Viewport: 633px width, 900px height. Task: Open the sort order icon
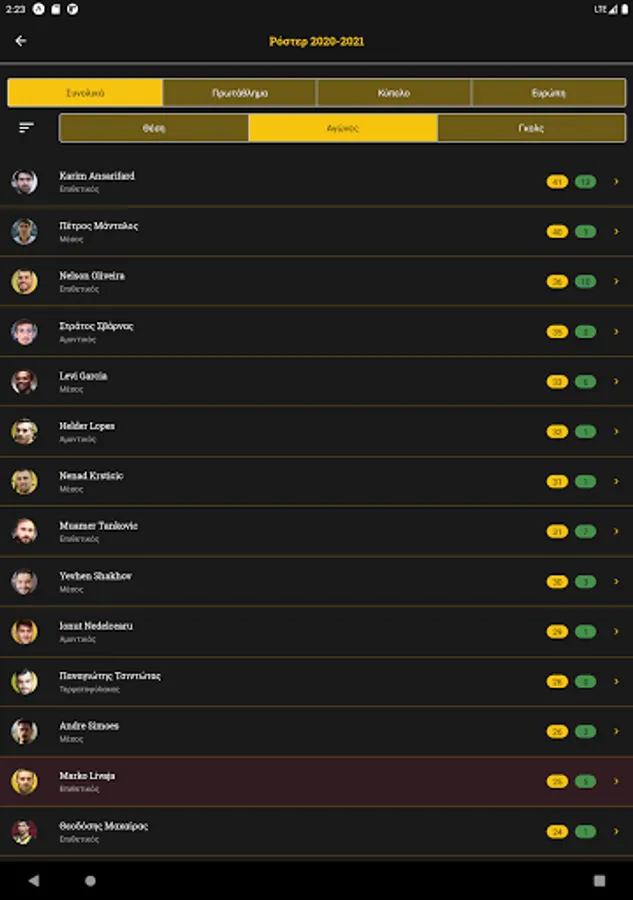(x=26, y=127)
